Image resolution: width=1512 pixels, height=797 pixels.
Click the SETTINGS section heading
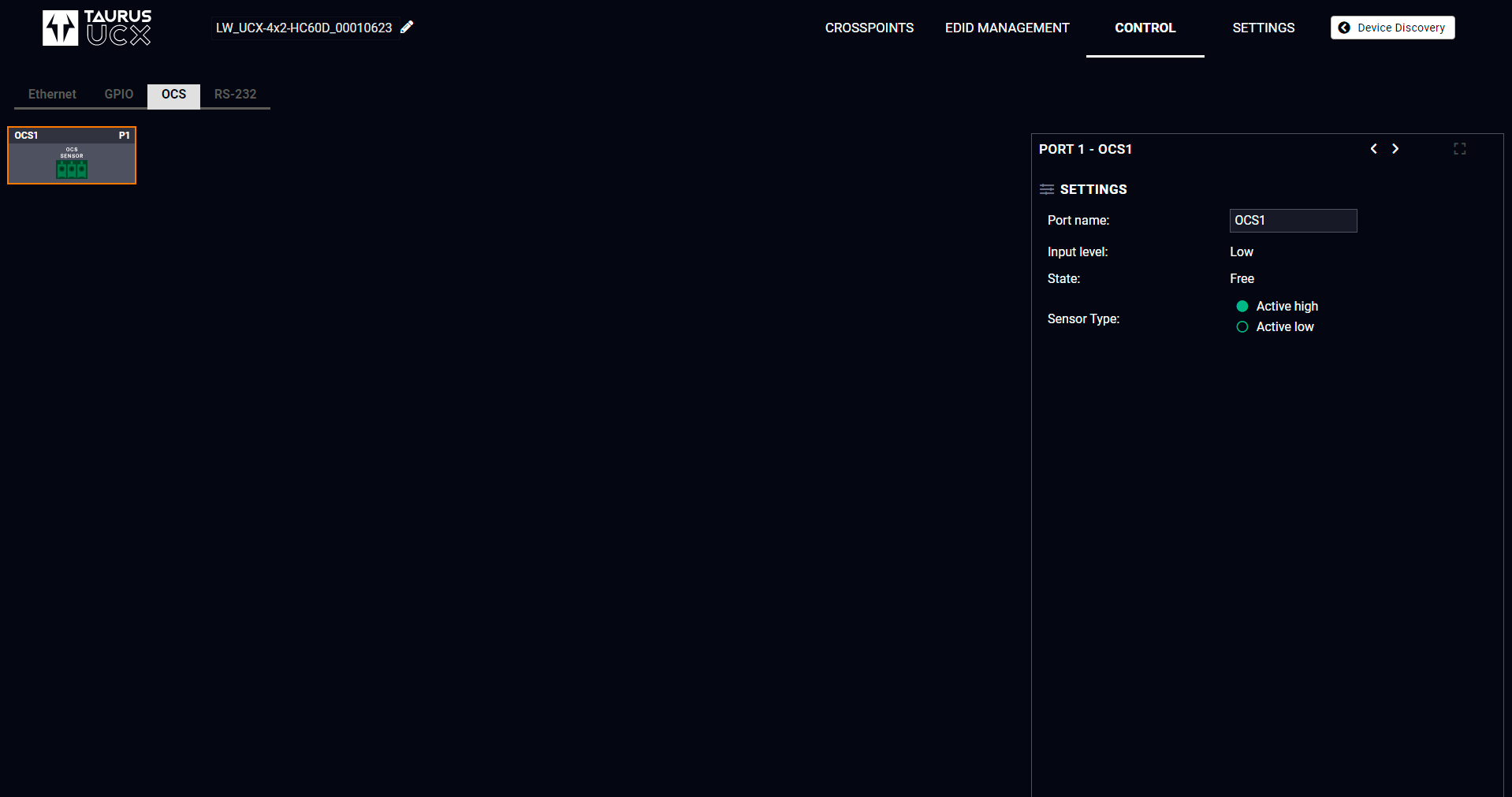[1093, 189]
